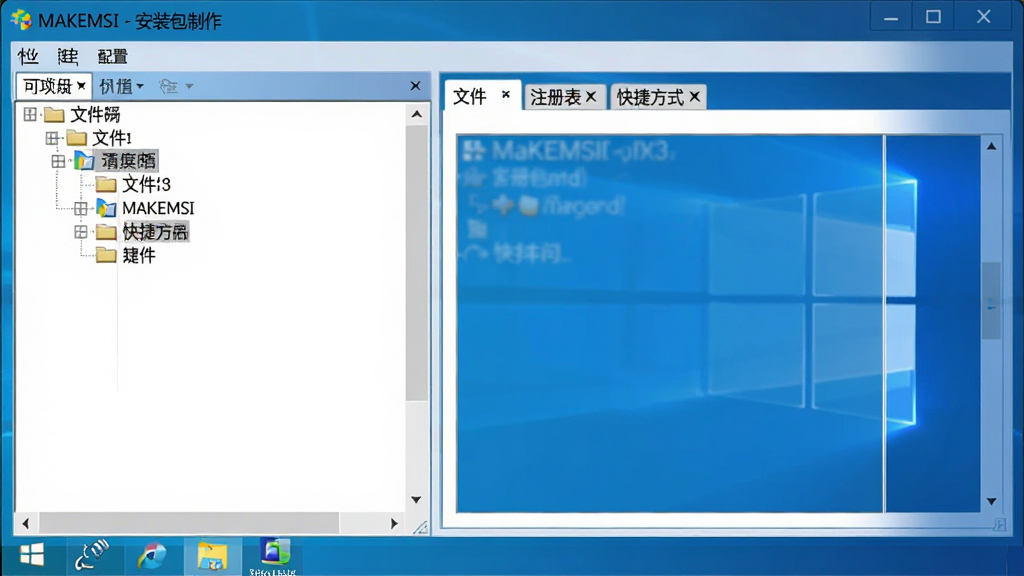Image resolution: width=1024 pixels, height=576 pixels.
Task: Expand the MAKEMSI tree node
Action: 80,208
